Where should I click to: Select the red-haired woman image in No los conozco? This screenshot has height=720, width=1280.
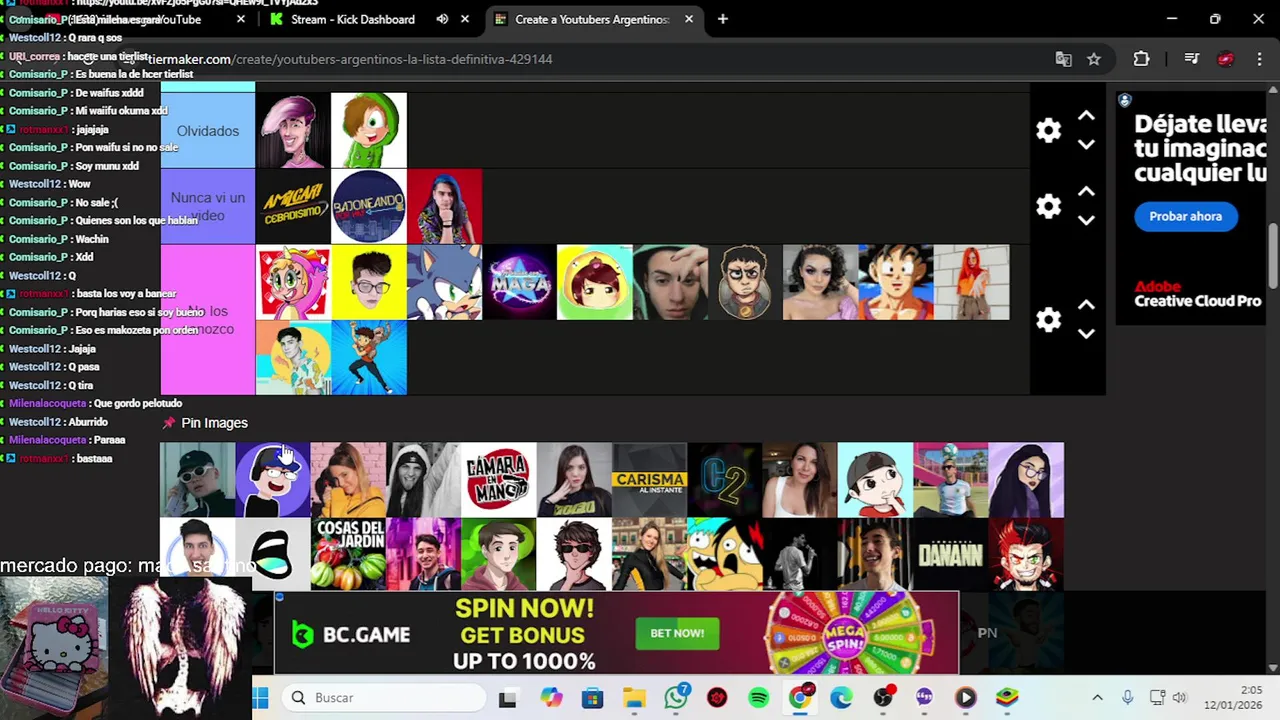(x=972, y=283)
